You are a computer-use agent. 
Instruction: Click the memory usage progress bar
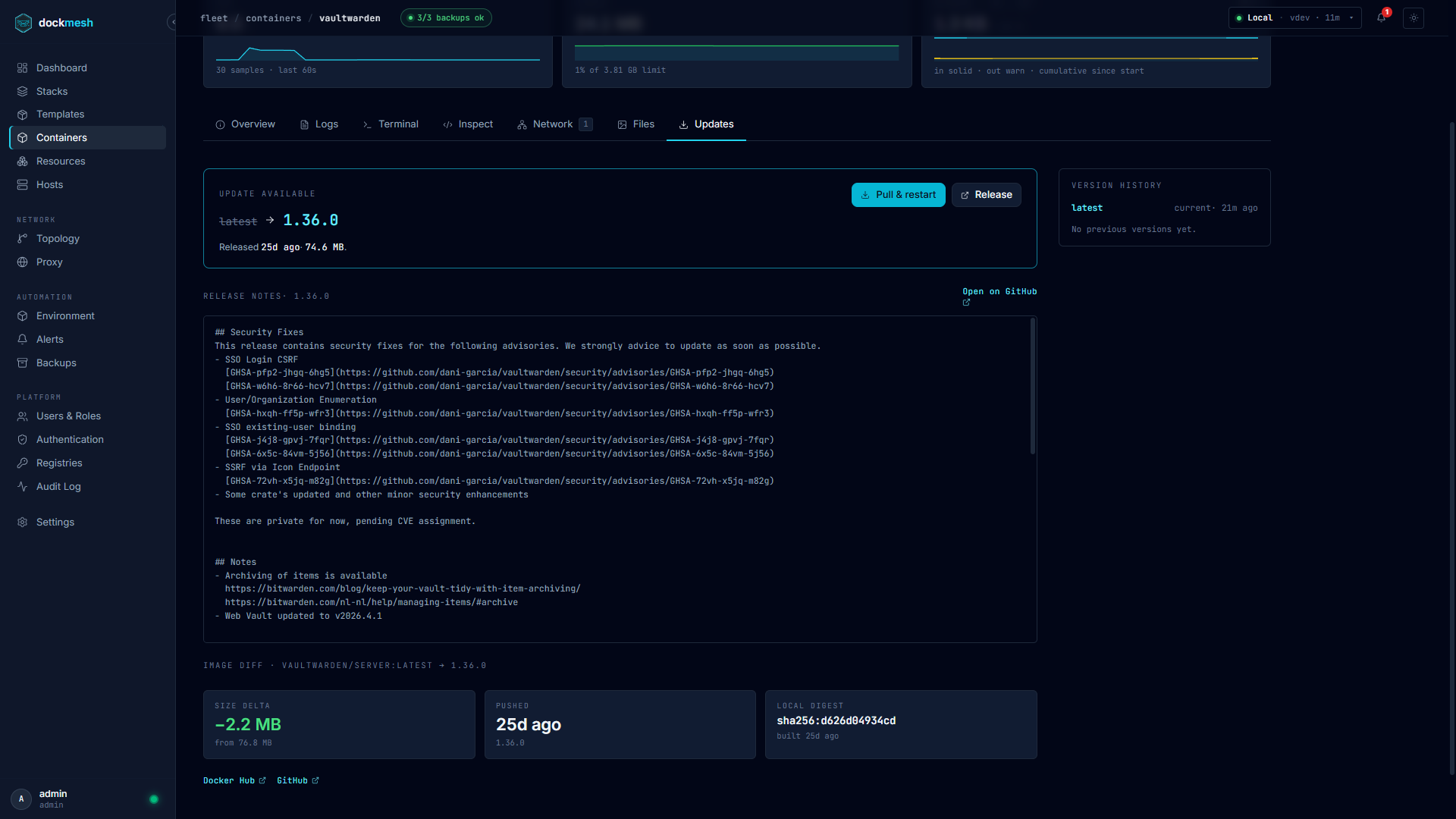click(x=736, y=53)
